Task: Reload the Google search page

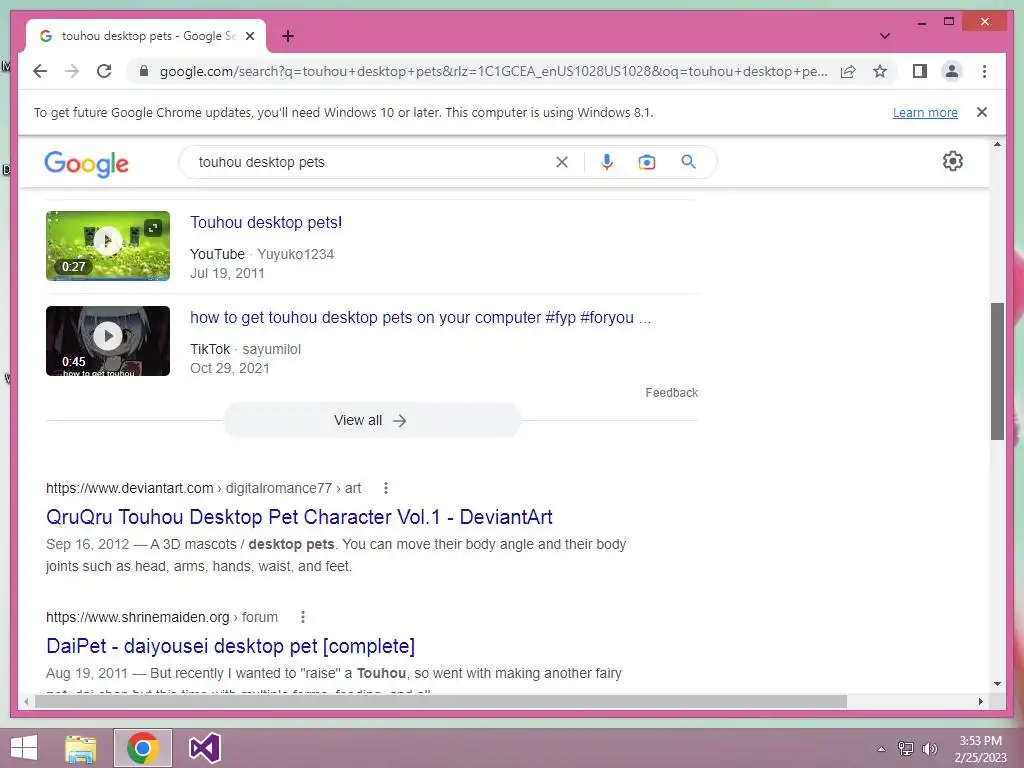Action: pyautogui.click(x=104, y=71)
